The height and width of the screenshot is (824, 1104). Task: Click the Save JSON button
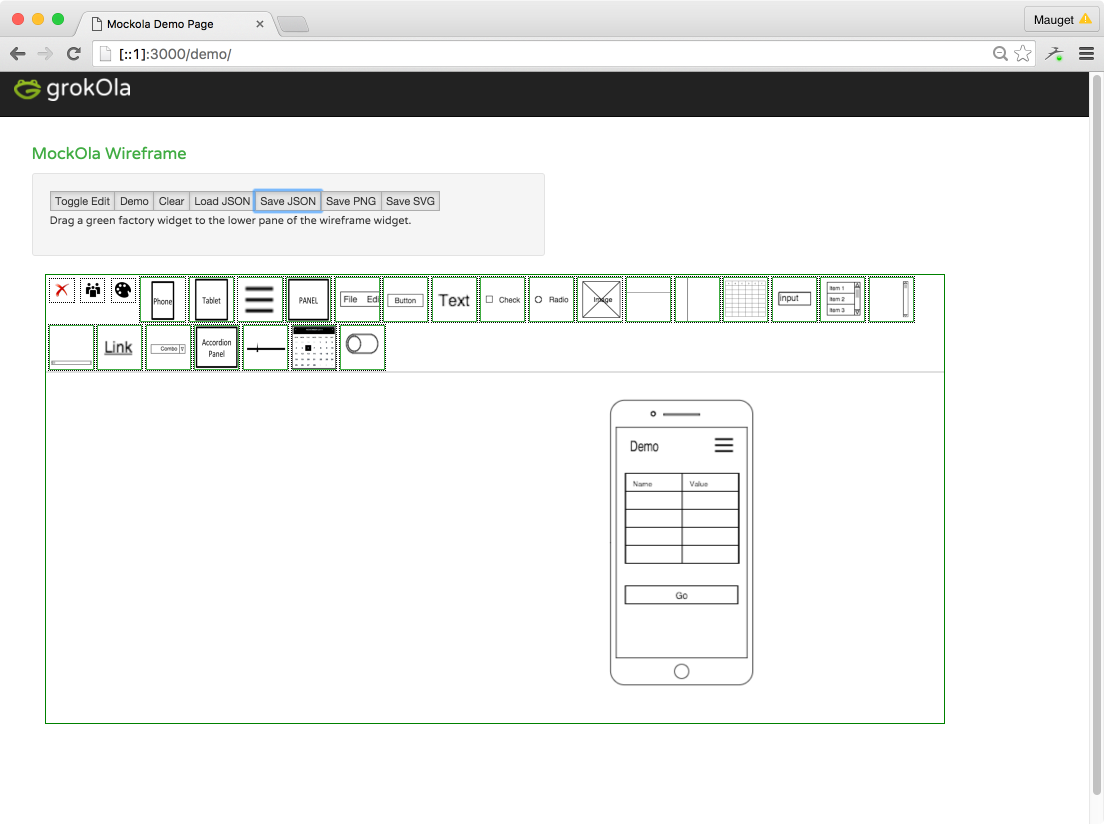pyautogui.click(x=288, y=201)
